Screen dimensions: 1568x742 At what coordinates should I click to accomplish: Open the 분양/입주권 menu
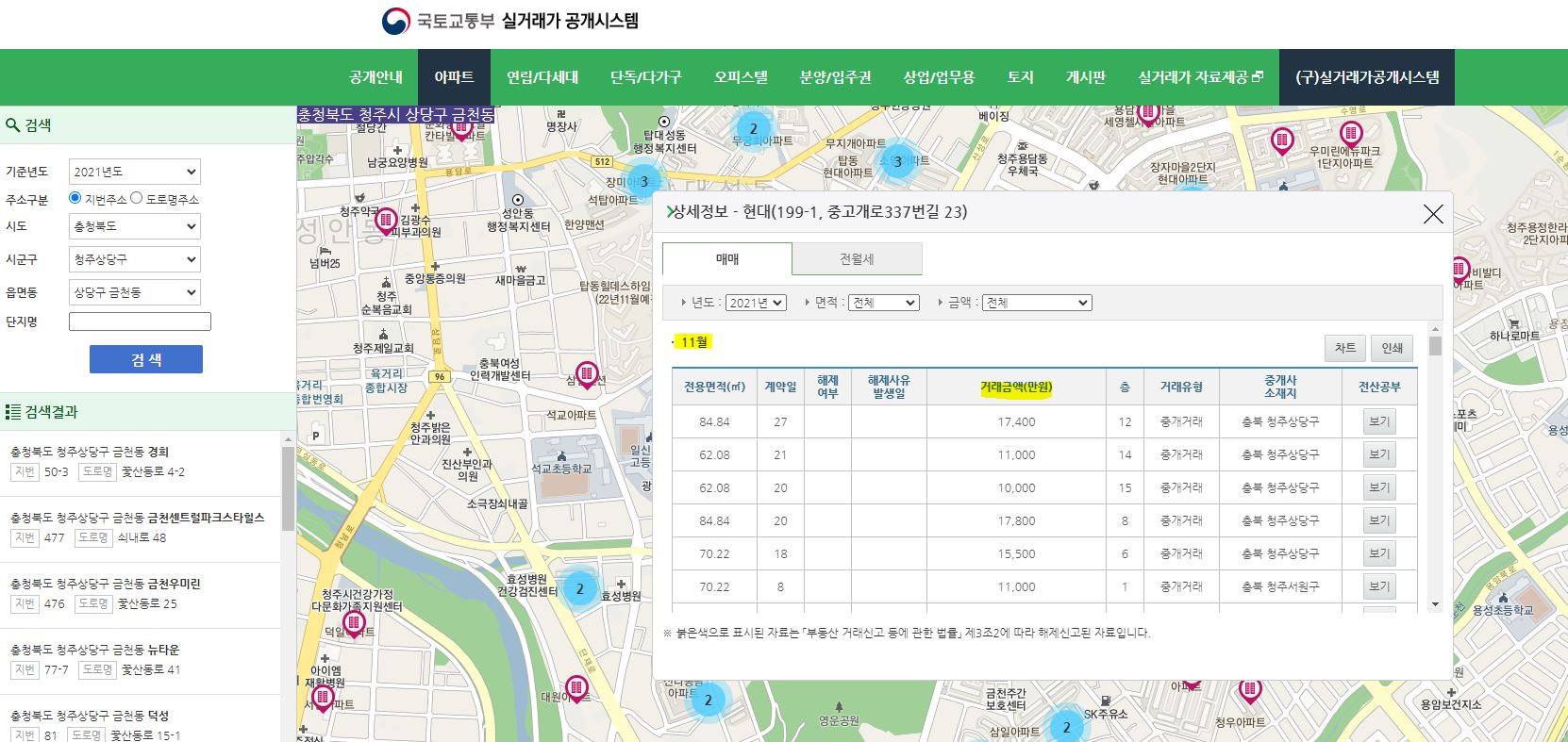click(x=835, y=77)
